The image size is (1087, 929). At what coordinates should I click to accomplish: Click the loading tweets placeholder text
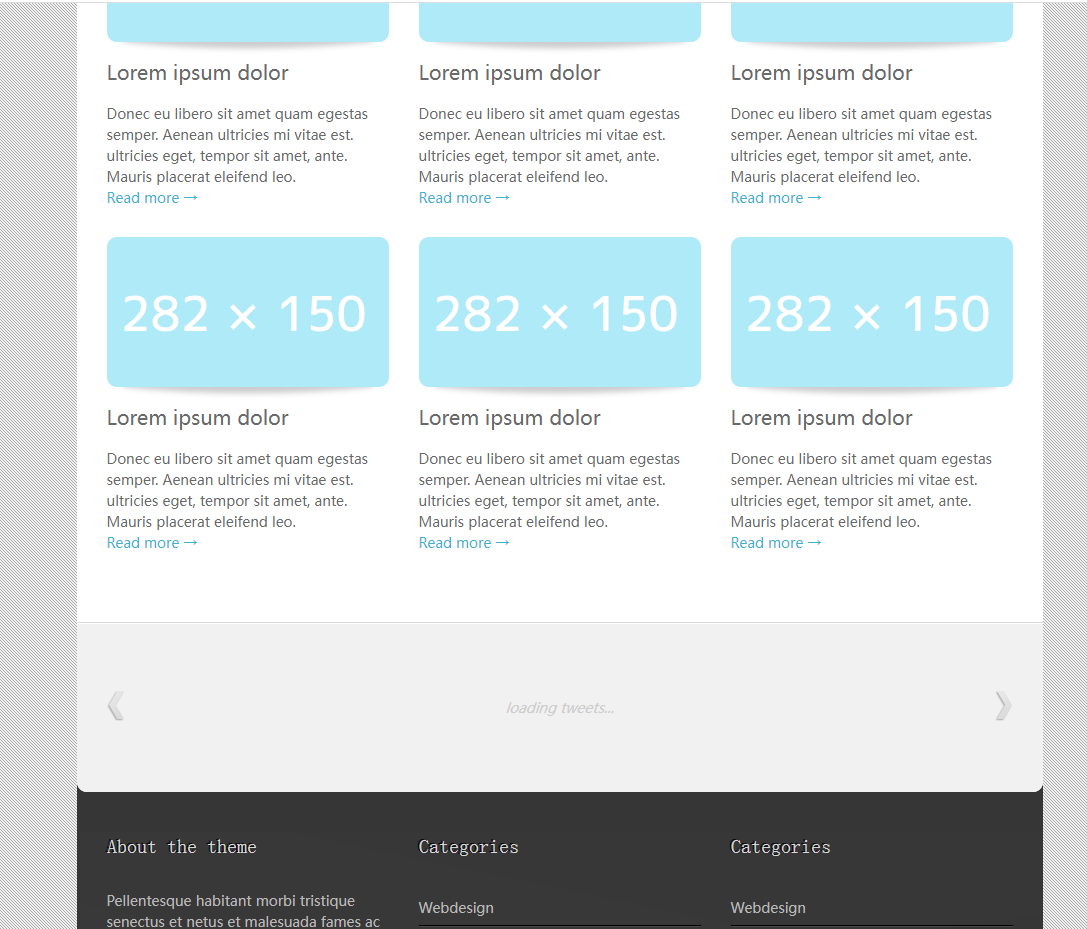560,708
